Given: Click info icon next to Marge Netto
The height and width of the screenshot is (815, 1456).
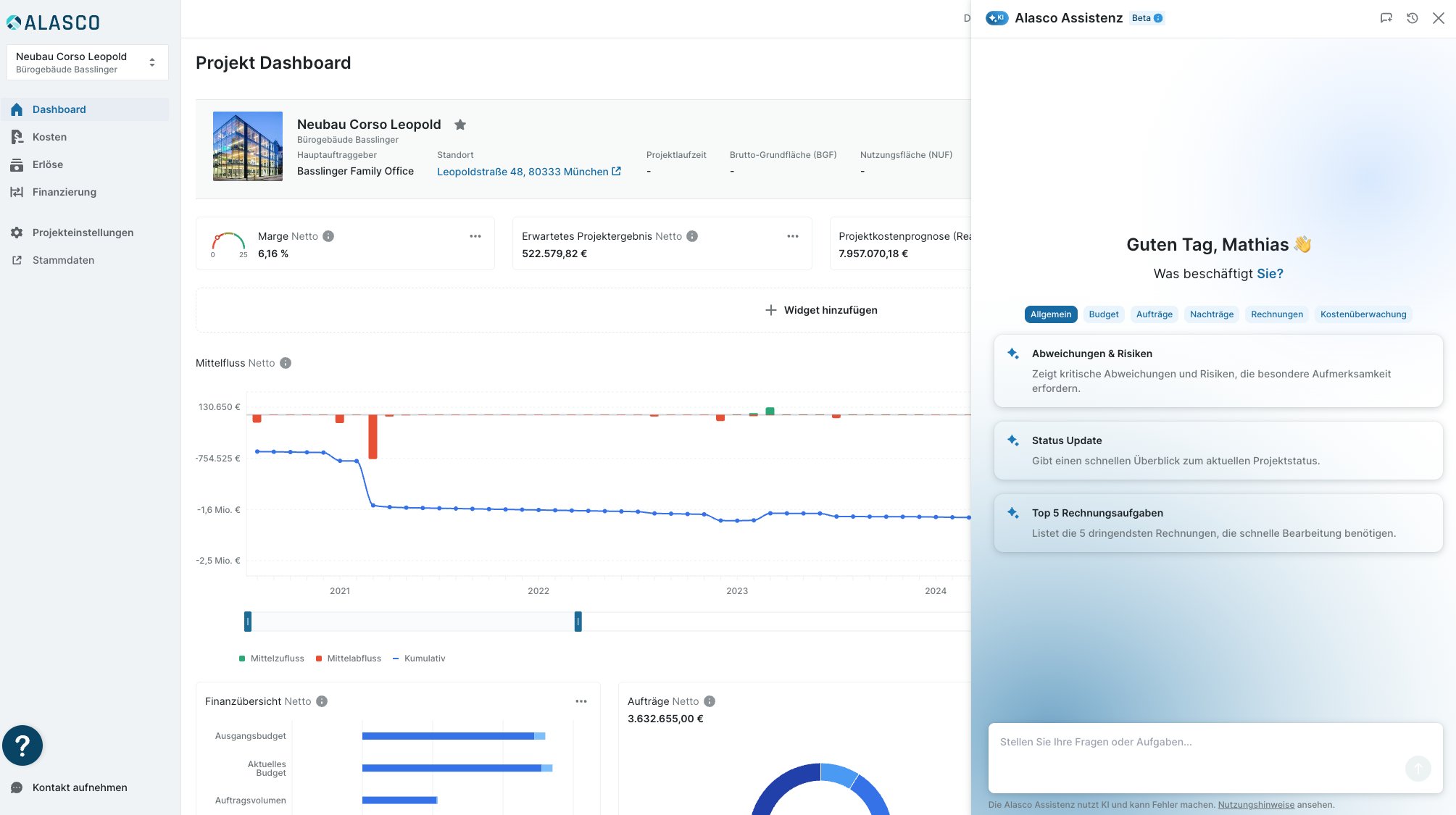Looking at the screenshot, I should click(328, 236).
